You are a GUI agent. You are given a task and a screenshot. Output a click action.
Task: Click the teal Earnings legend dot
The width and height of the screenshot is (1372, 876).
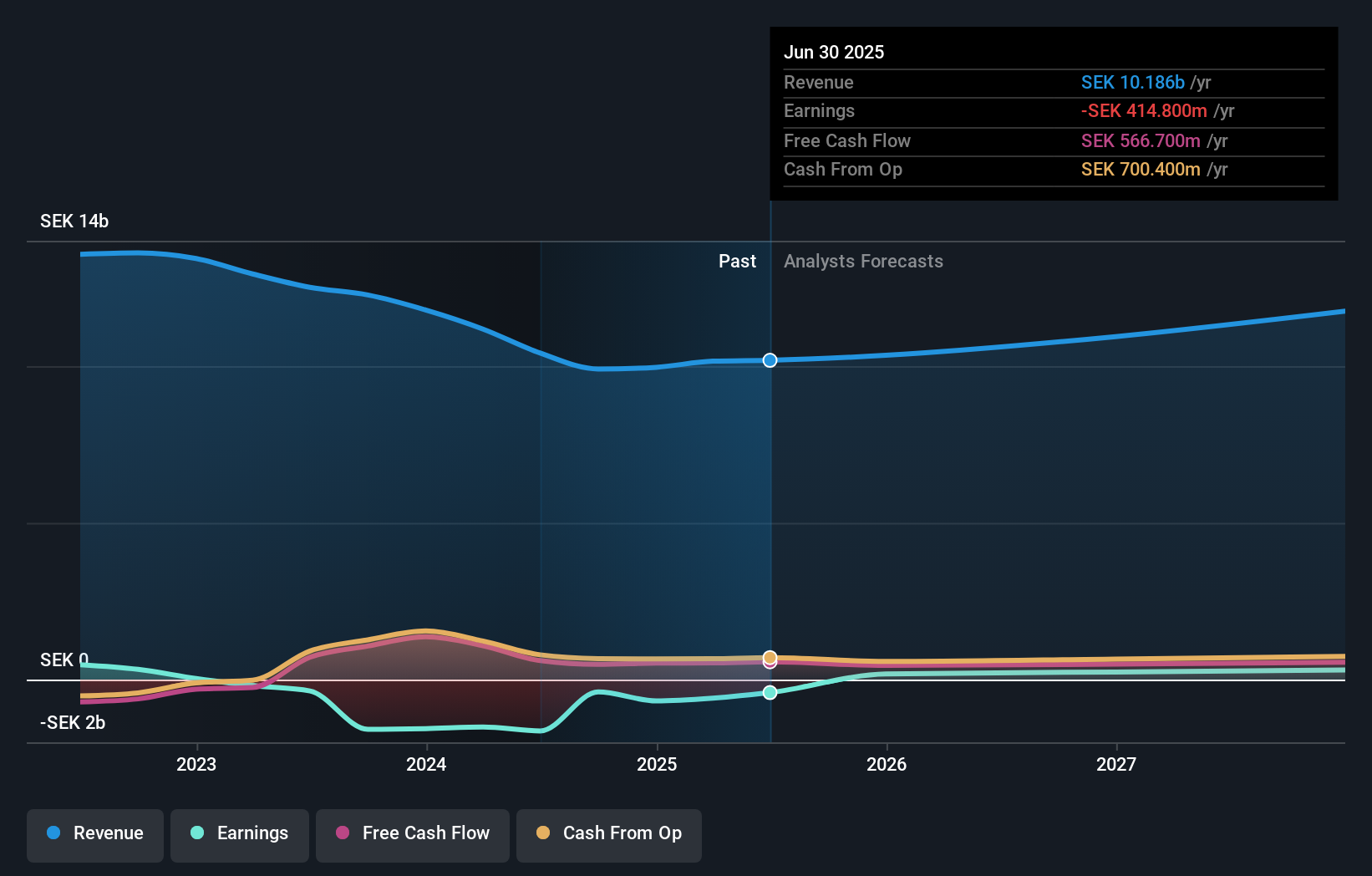pyautogui.click(x=196, y=833)
